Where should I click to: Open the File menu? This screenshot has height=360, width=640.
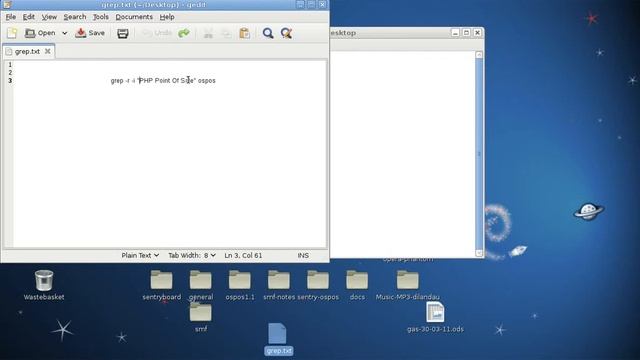11,17
